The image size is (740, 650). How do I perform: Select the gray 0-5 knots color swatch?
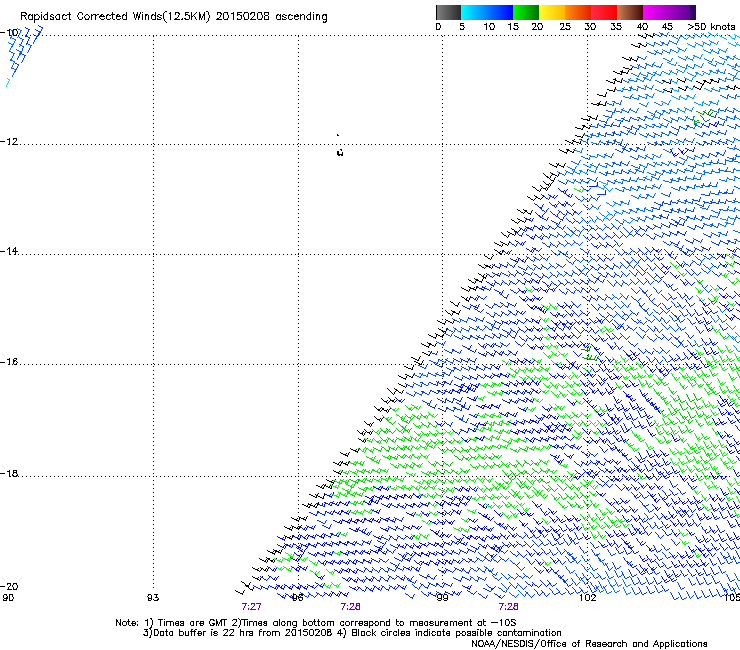click(x=448, y=12)
